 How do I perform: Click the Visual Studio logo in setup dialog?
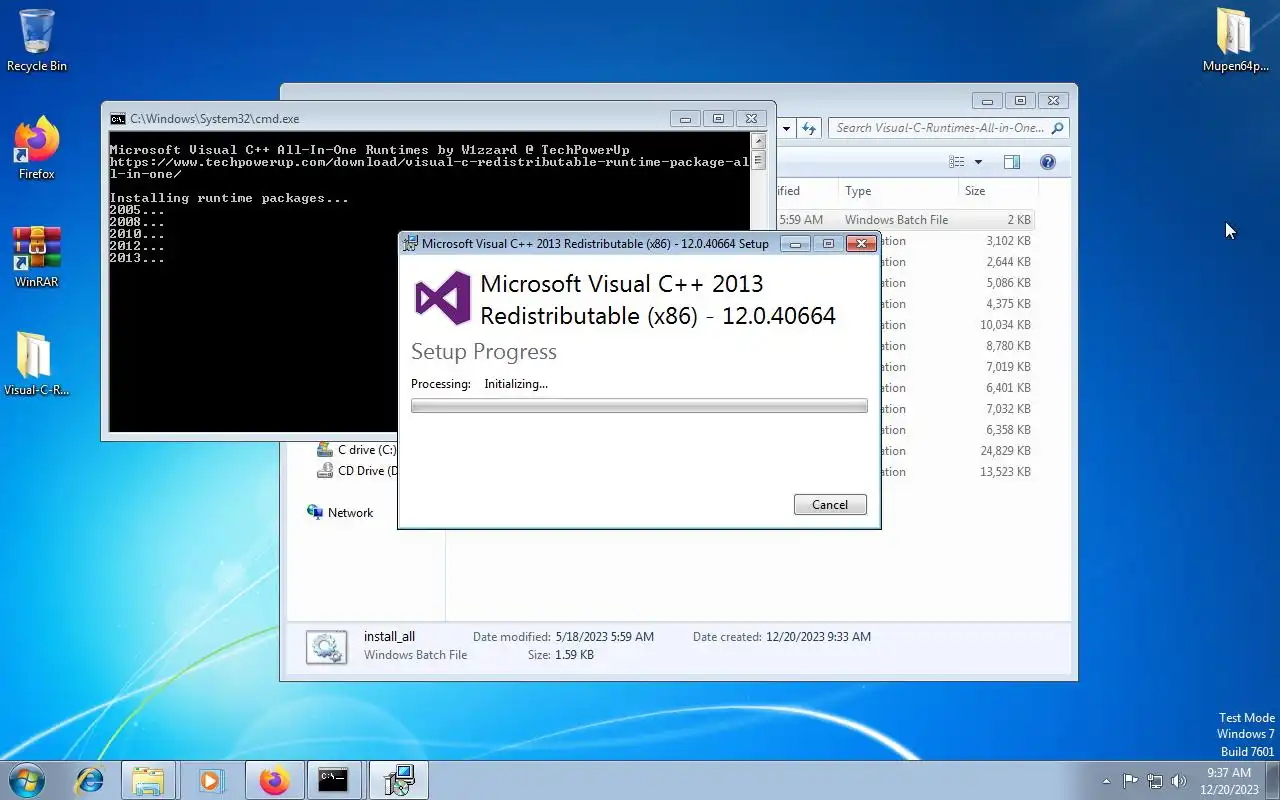pyautogui.click(x=442, y=298)
